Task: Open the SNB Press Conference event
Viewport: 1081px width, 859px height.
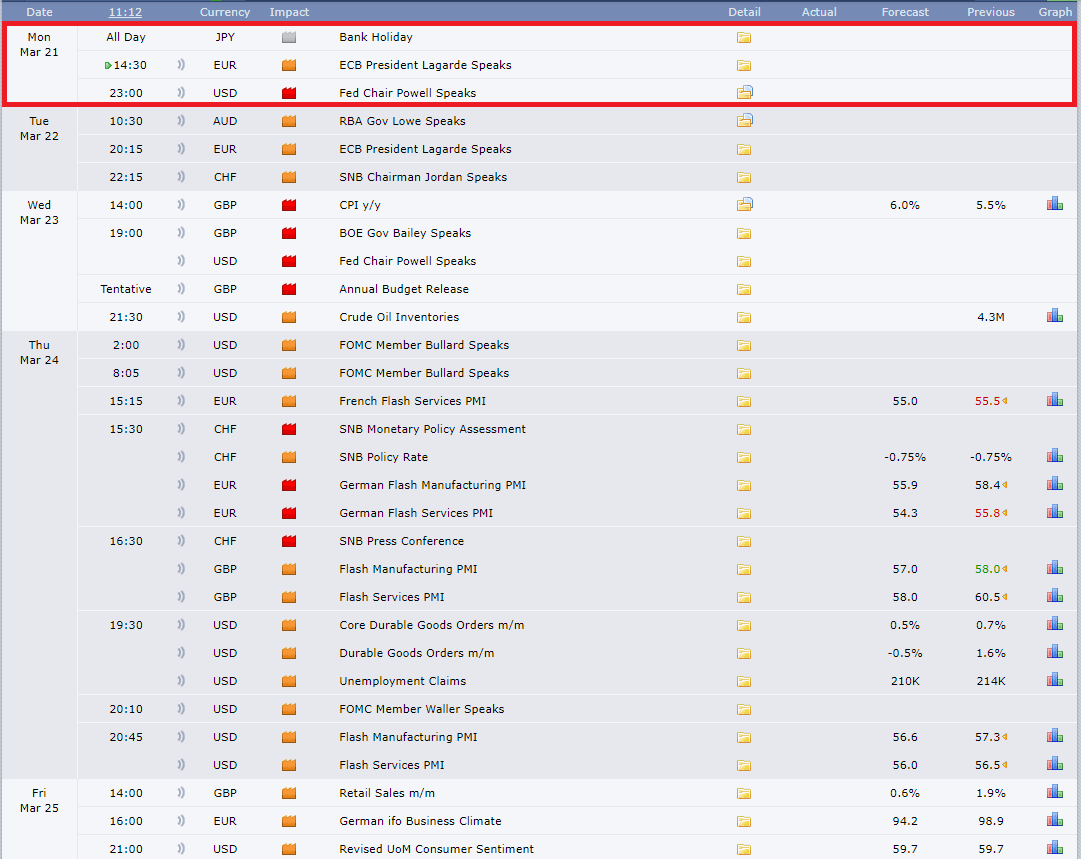Action: pos(401,541)
